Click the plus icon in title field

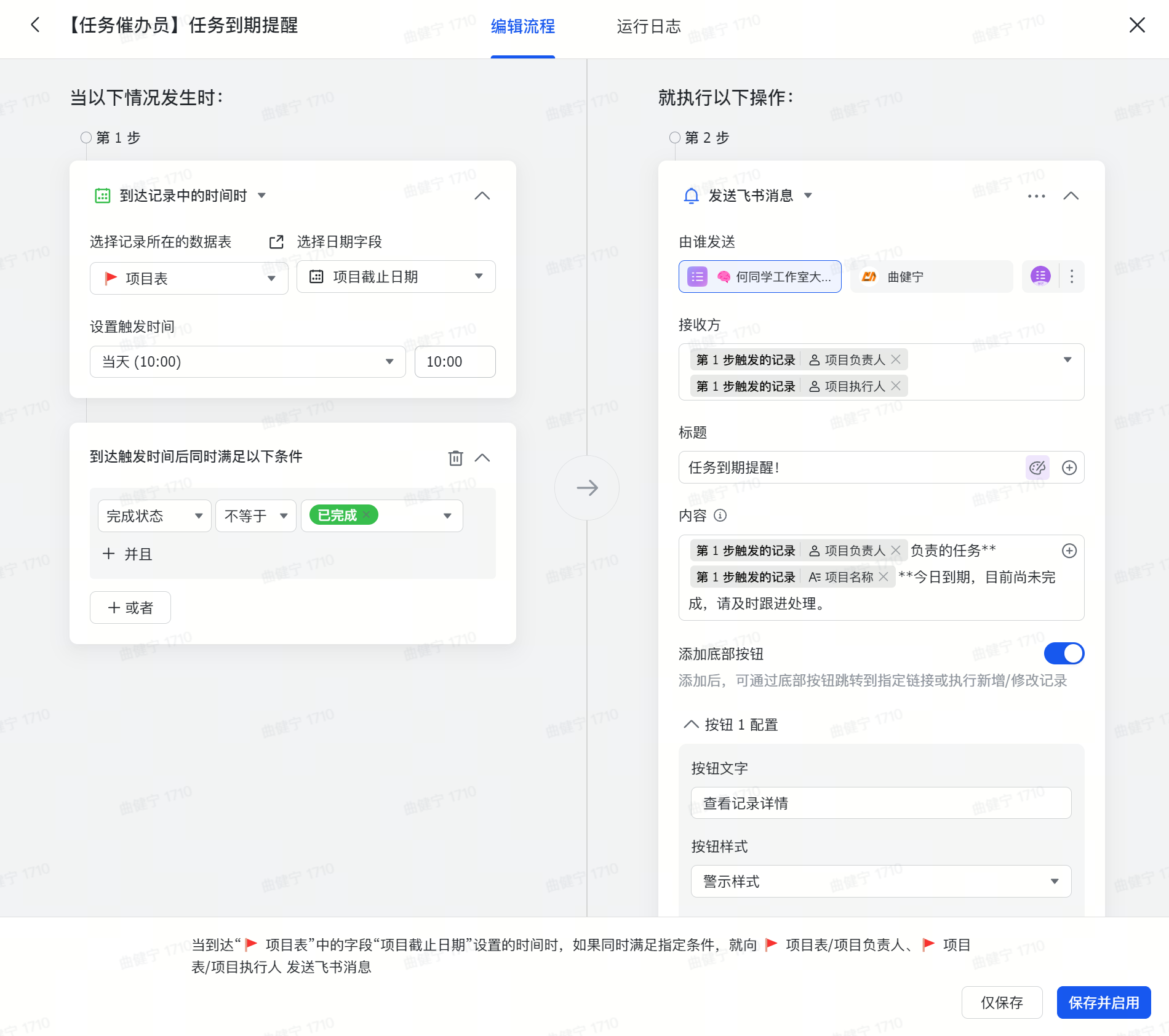[x=1069, y=468]
